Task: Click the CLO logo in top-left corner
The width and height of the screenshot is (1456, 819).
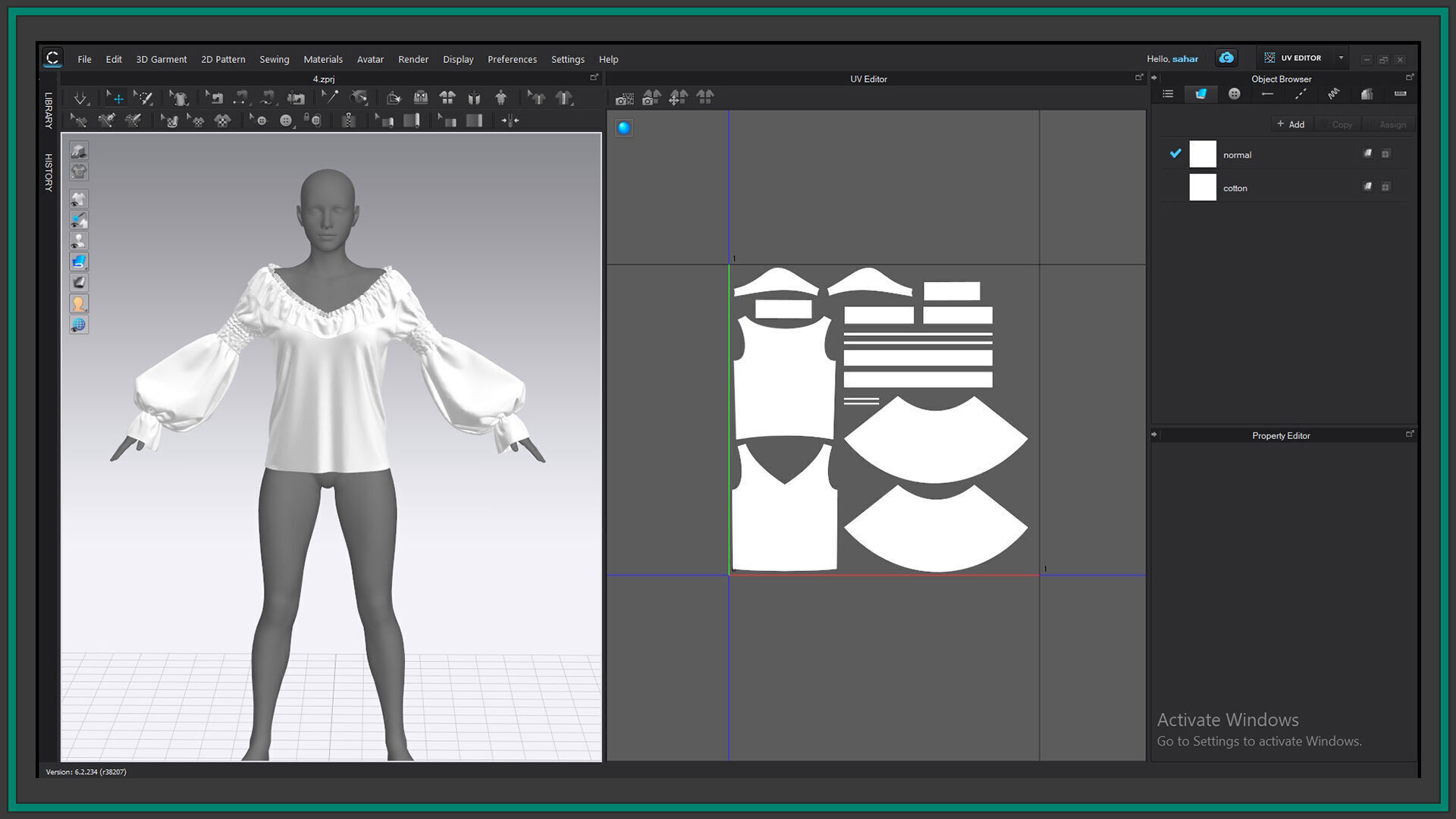Action: tap(52, 58)
